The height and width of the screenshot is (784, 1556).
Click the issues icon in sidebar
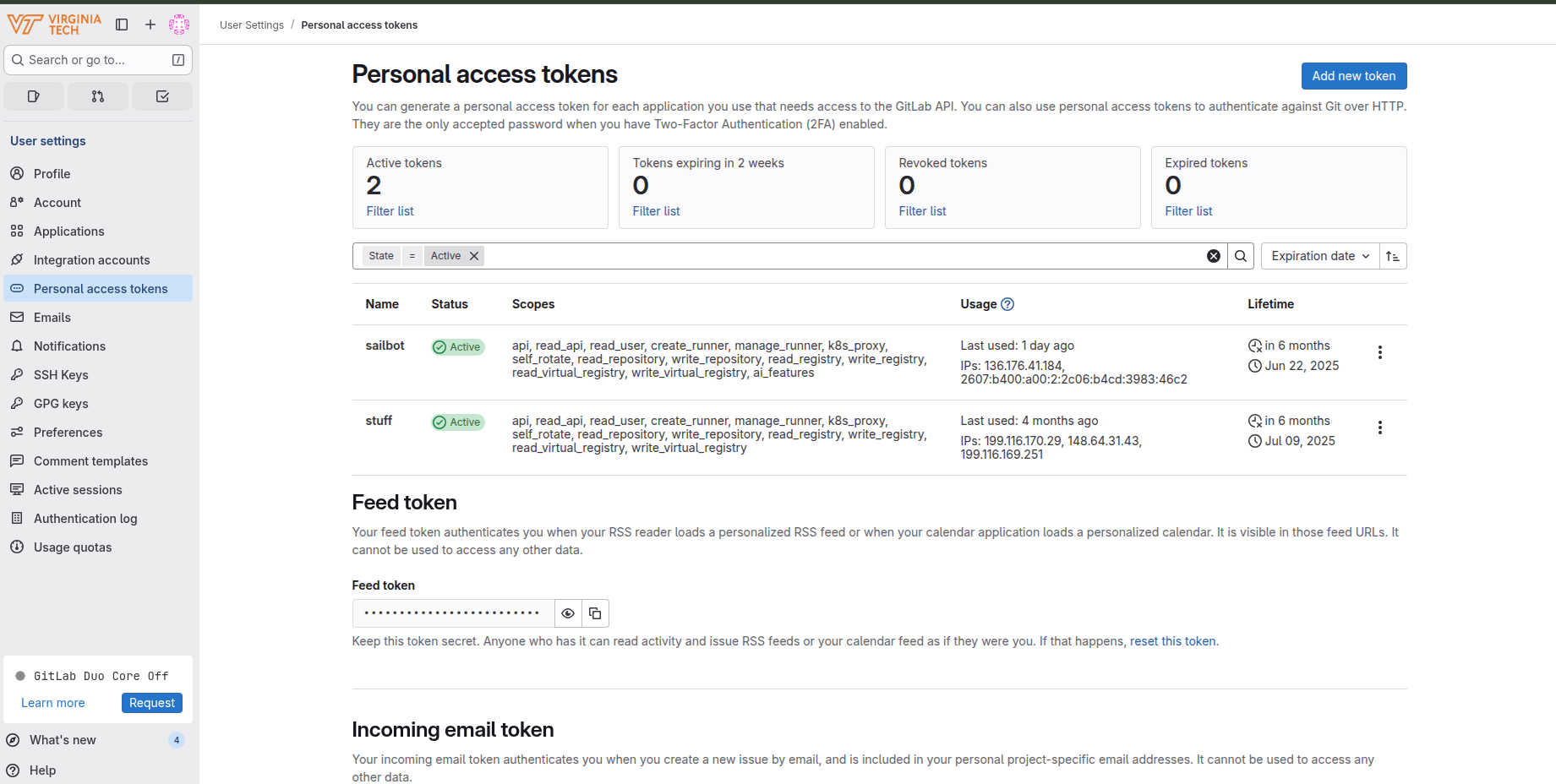click(34, 96)
